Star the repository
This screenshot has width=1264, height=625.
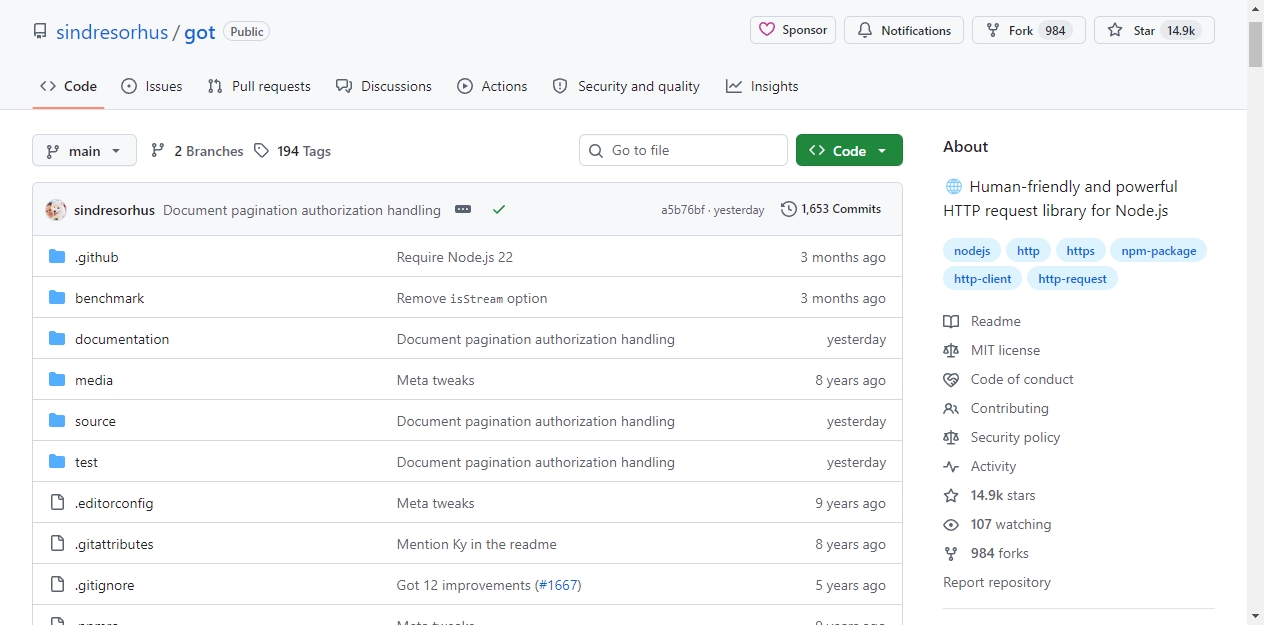1154,30
